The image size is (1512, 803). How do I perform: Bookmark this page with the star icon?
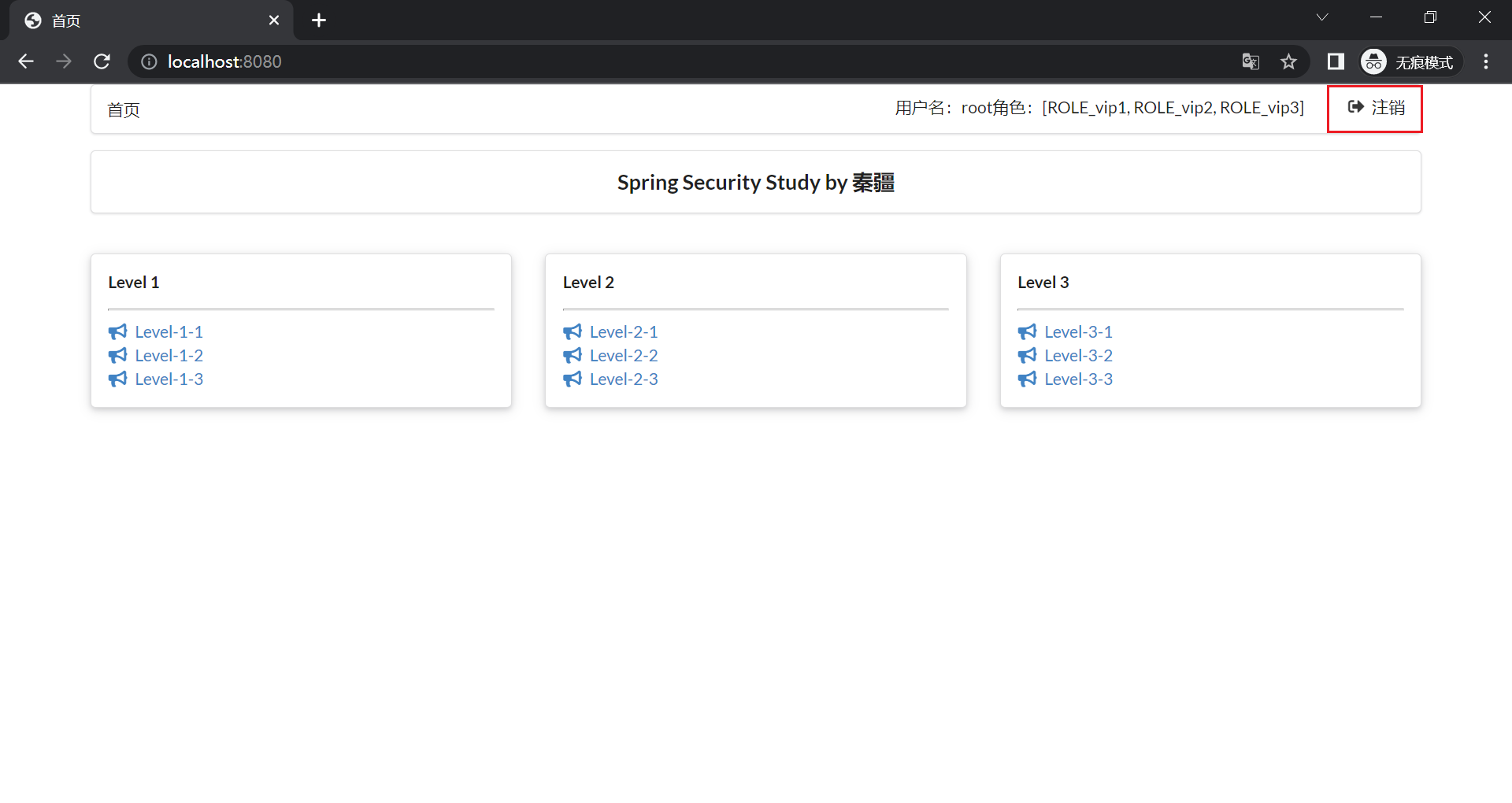pyautogui.click(x=1288, y=61)
